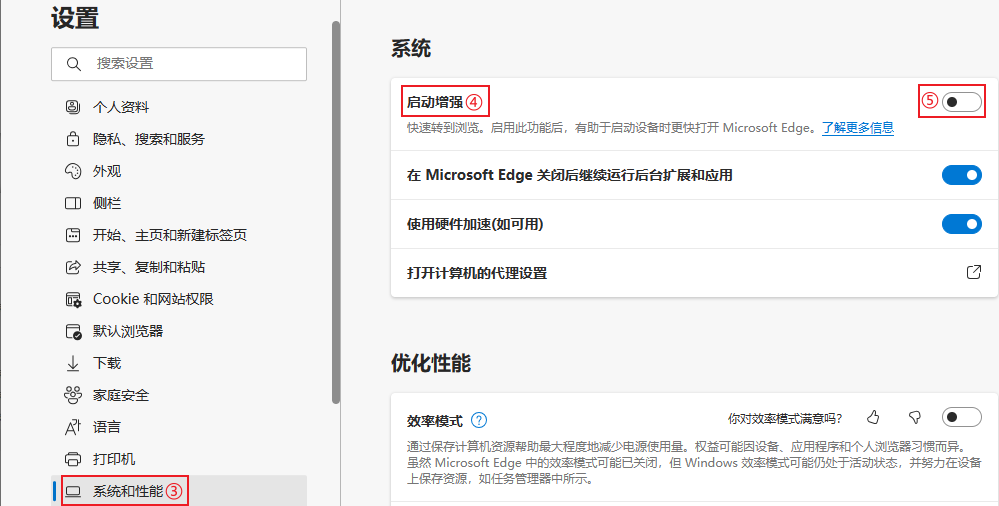Screen dimensions: 999x506
Task: Click the download arrow icon beside 下载
Action: [x=72, y=363]
